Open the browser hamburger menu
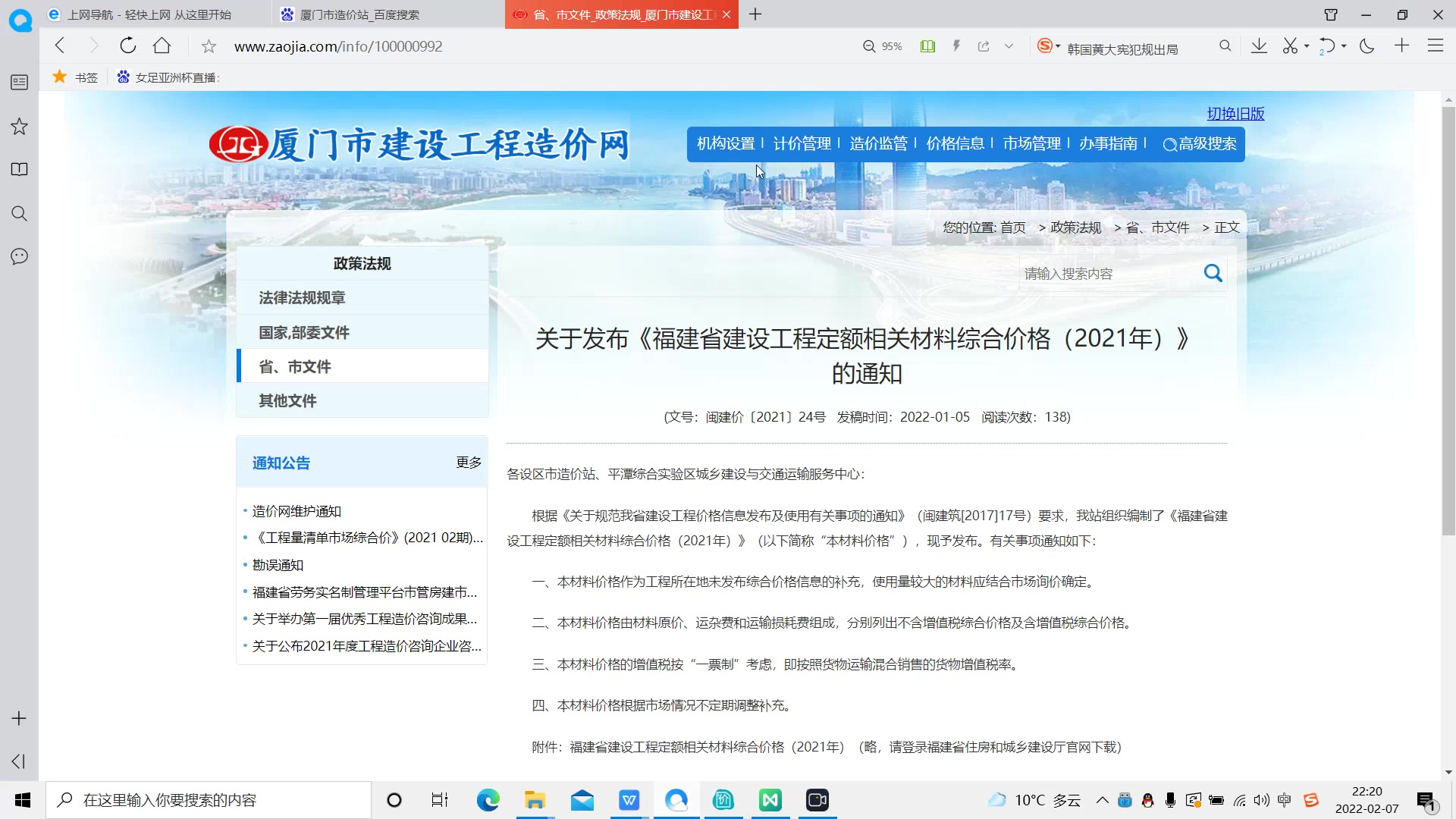Screen dimensions: 1456x819 point(1435,45)
